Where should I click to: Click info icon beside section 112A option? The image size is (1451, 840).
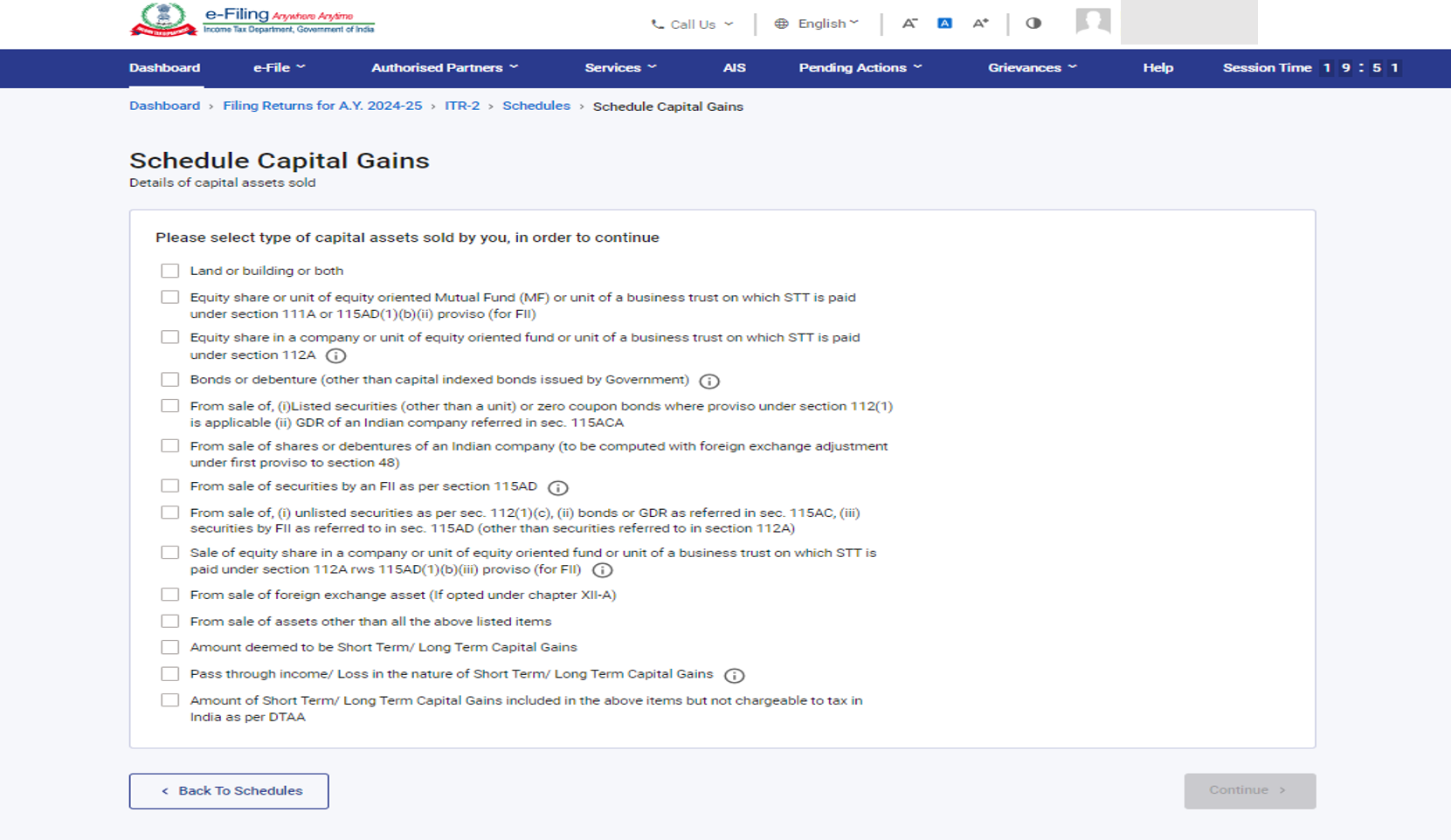click(x=335, y=355)
